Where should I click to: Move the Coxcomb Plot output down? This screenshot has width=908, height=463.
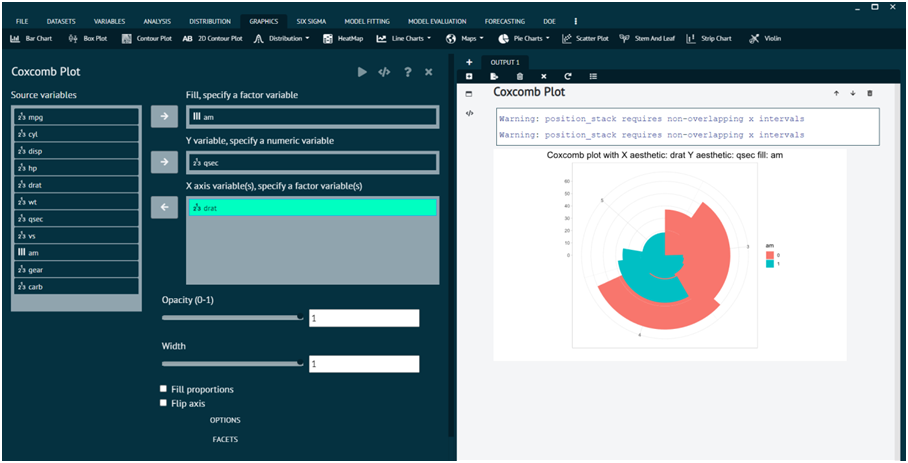pos(852,93)
